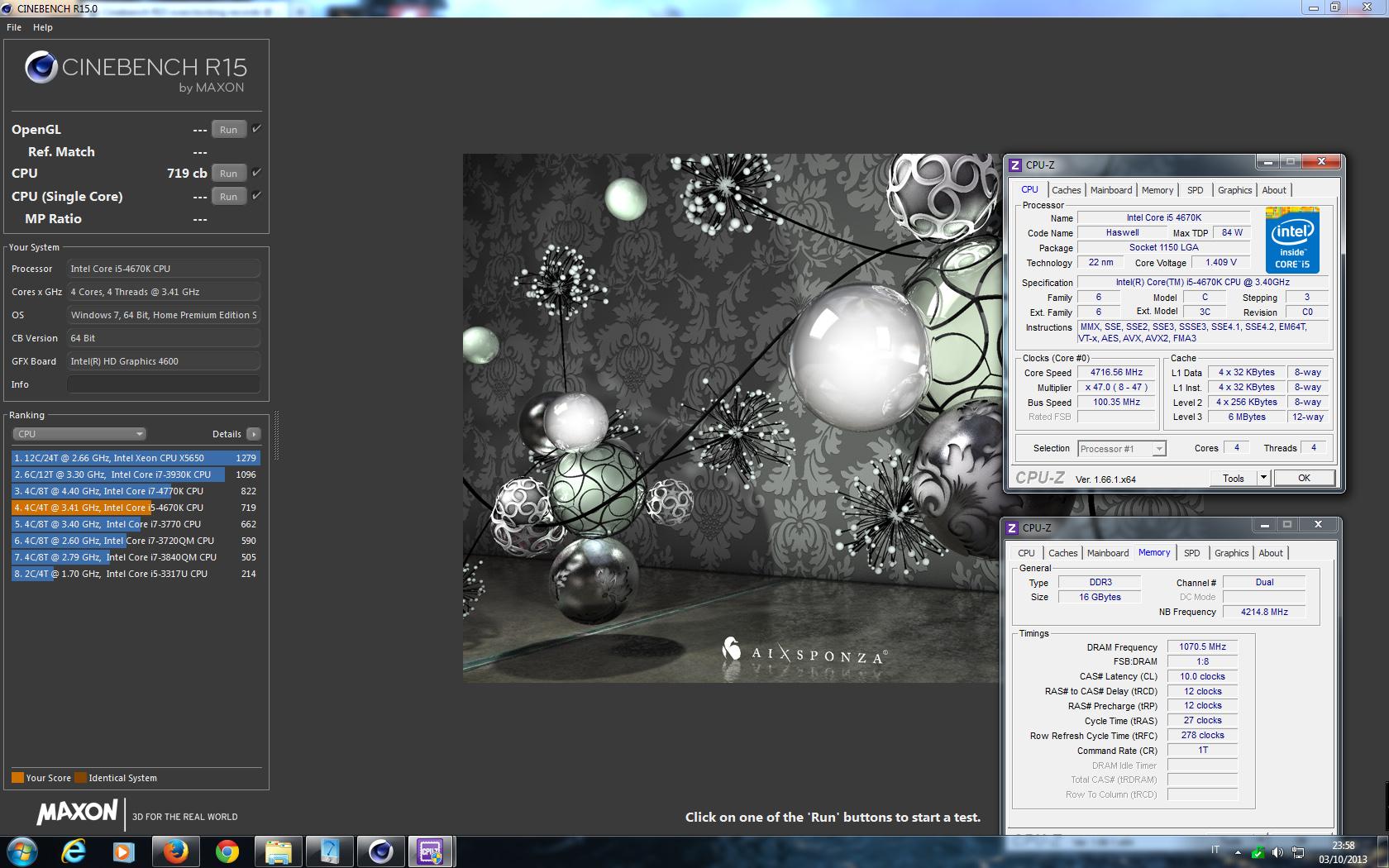Click the DRAM Frequency value 1070.5 MHz

[x=1202, y=647]
